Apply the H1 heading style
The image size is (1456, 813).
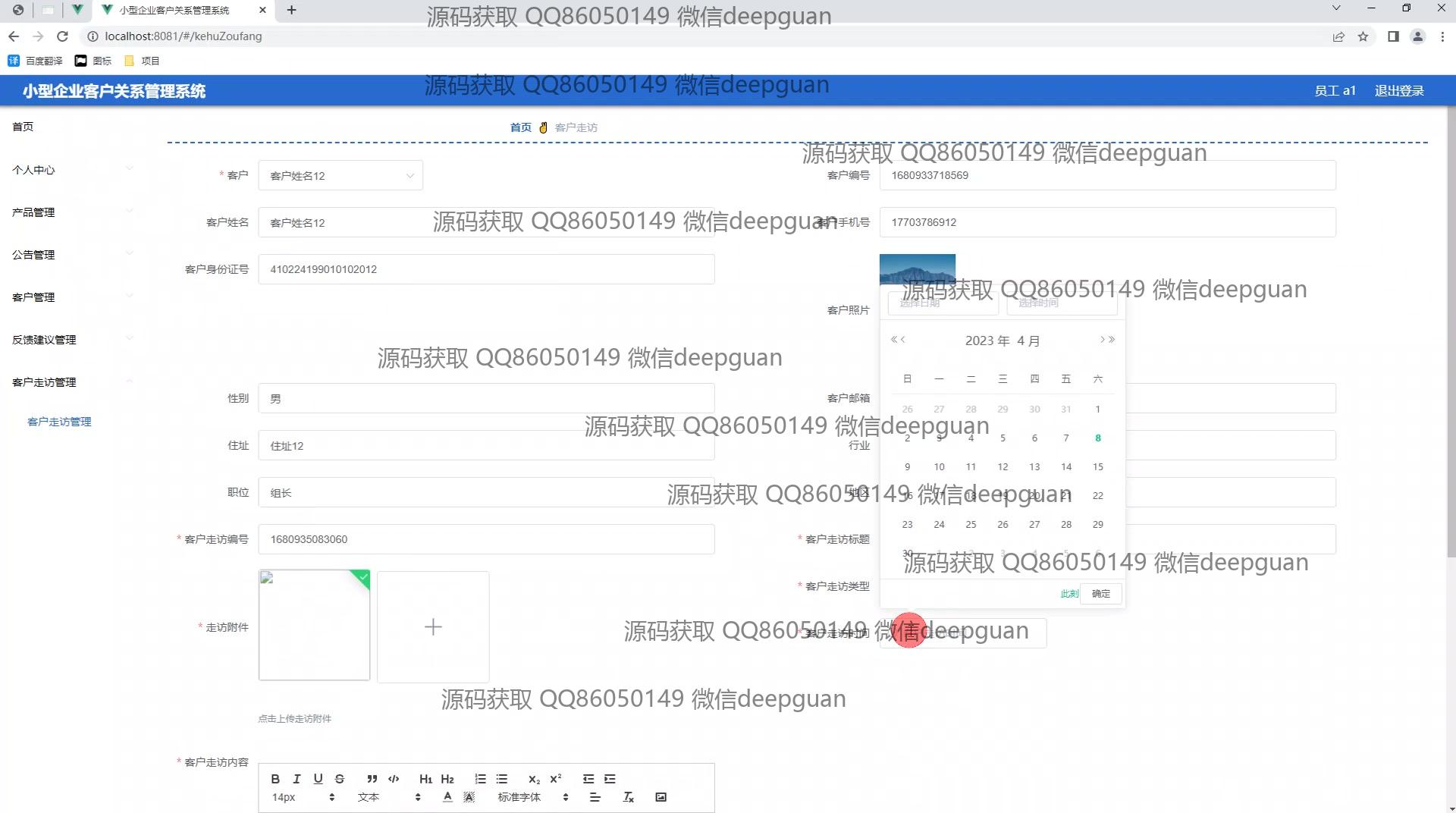click(425, 779)
